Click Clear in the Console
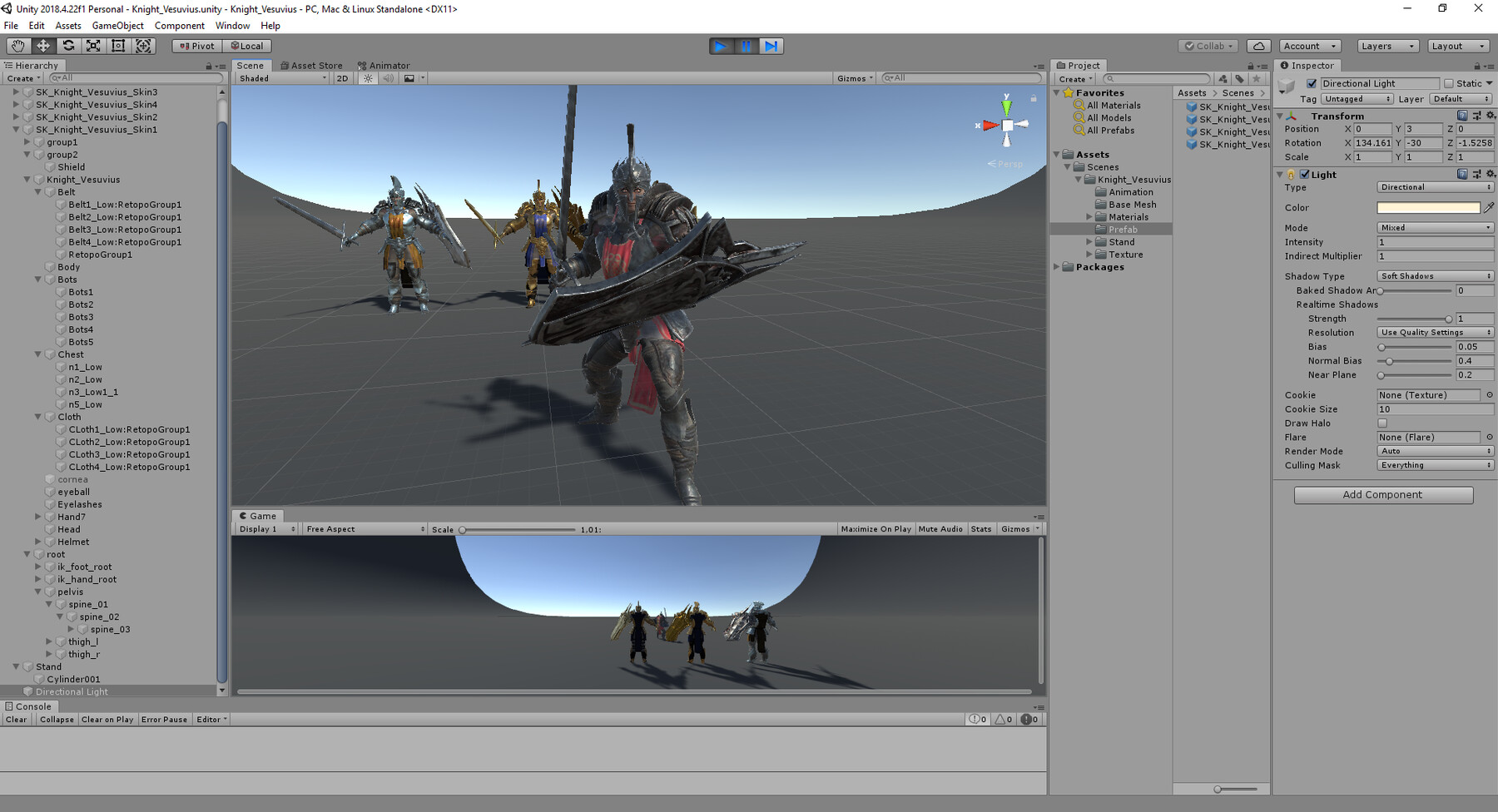The image size is (1498, 812). [17, 720]
